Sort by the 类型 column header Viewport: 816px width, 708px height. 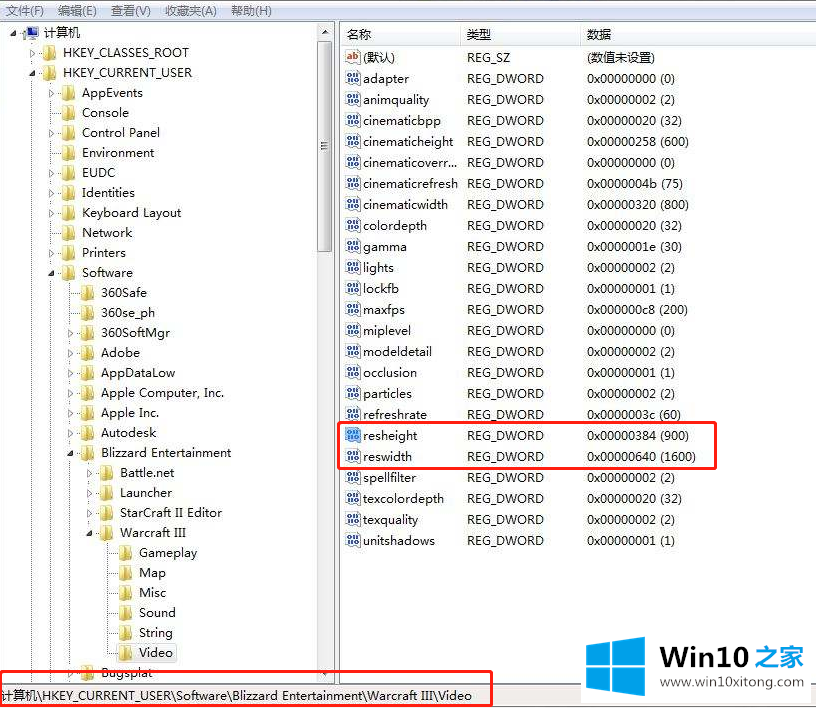coord(520,35)
